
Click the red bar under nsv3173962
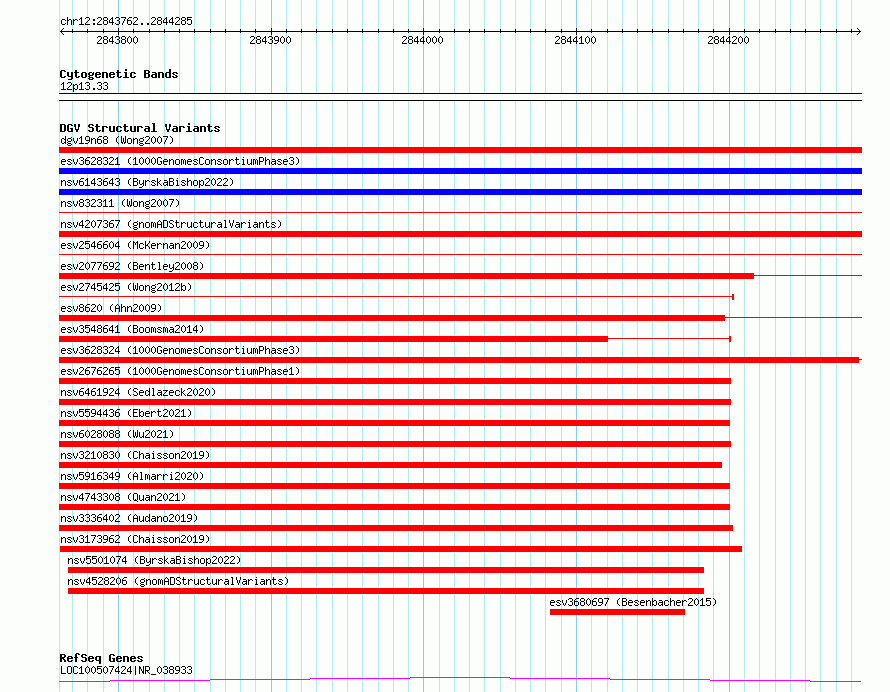(401, 549)
